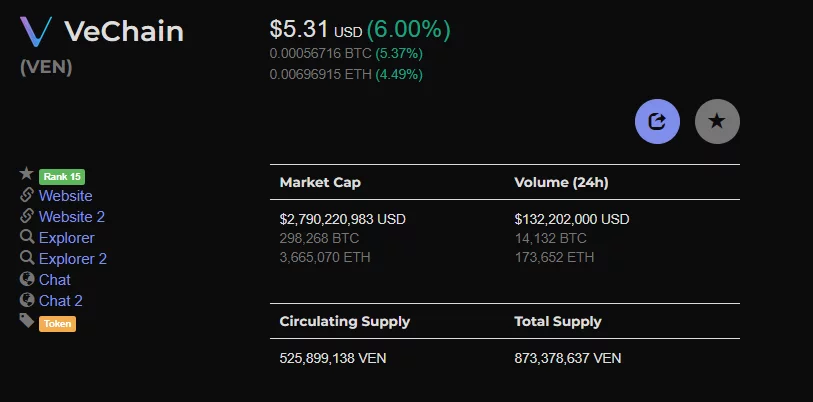Open the Website 2 link

click(72, 217)
